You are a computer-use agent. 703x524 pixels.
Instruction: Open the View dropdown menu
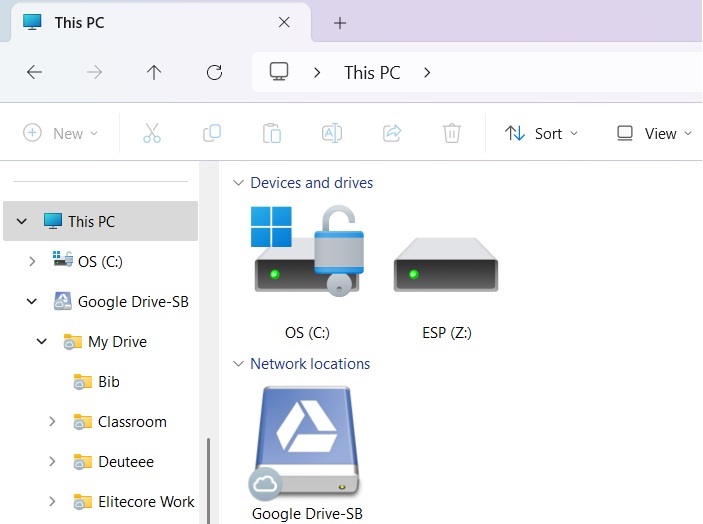654,133
